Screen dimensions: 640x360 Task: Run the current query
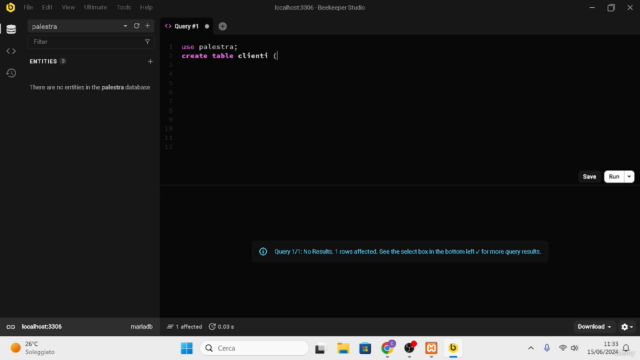pyautogui.click(x=614, y=177)
